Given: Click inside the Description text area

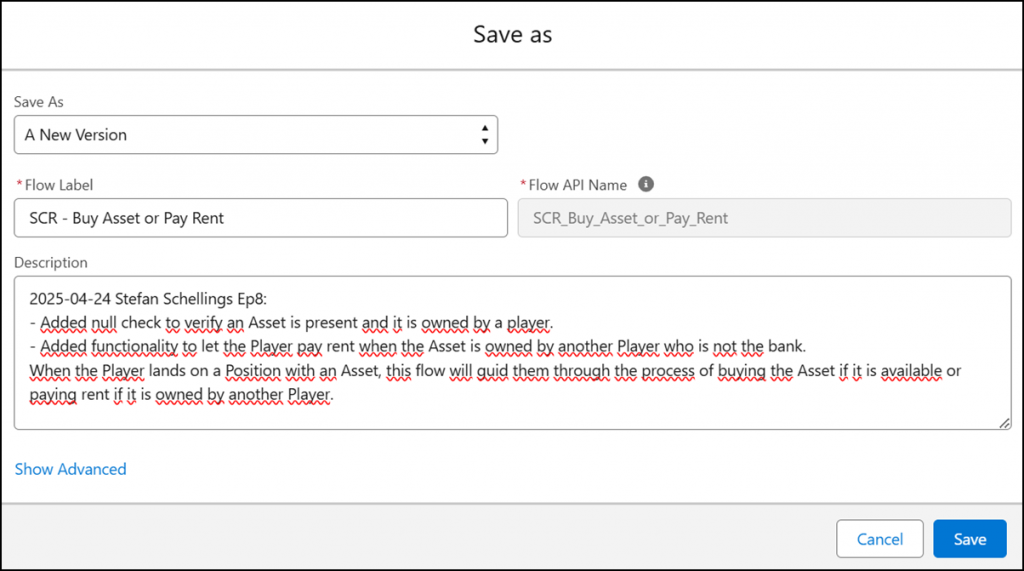Looking at the screenshot, I should [513, 353].
